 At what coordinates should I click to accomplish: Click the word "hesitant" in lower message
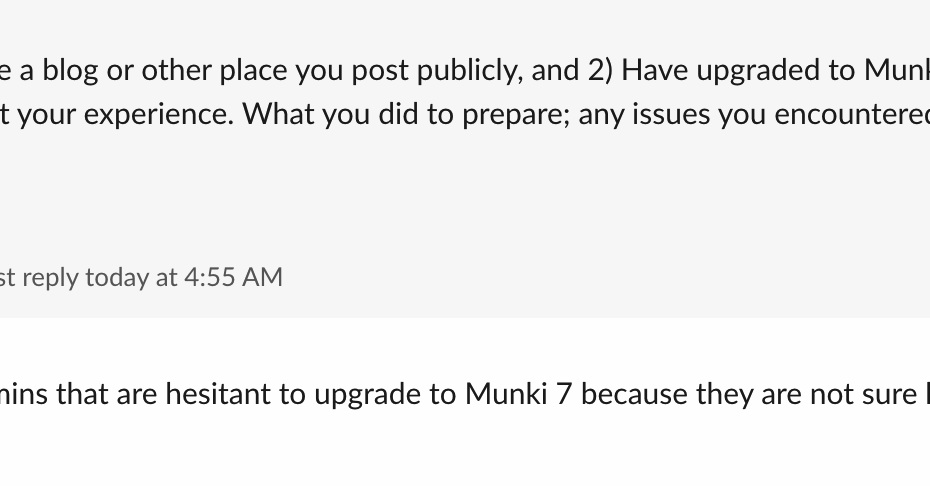[217, 395]
